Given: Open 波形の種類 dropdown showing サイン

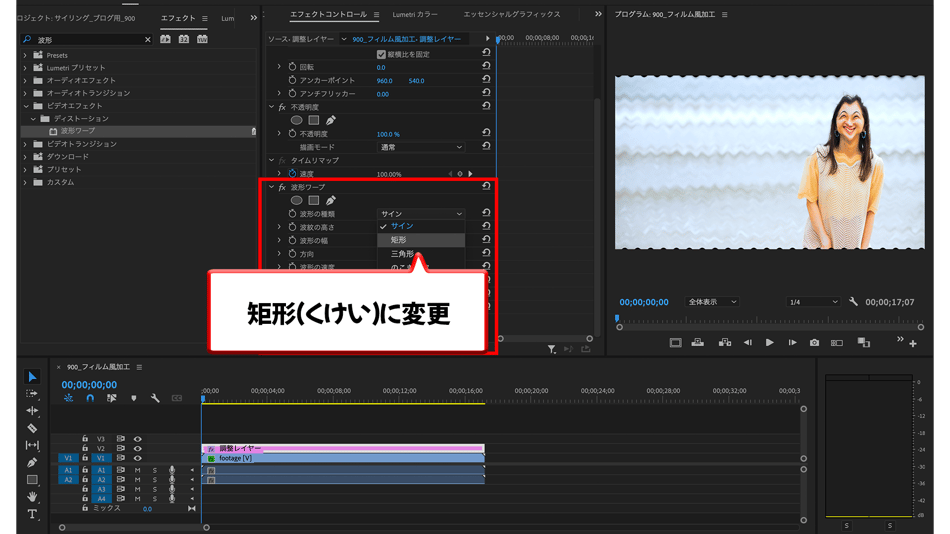Looking at the screenshot, I should pyautogui.click(x=420, y=214).
